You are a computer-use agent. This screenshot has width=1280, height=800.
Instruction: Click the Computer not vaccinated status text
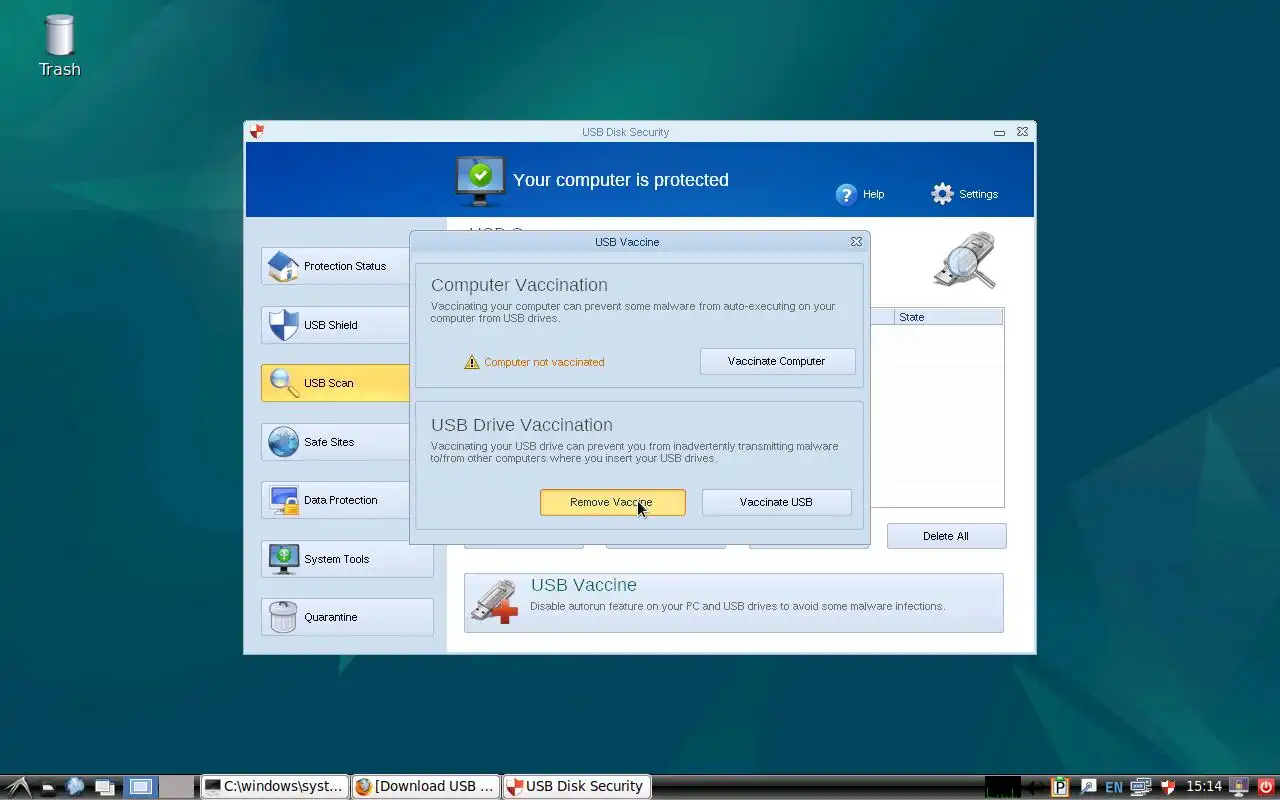[544, 362]
